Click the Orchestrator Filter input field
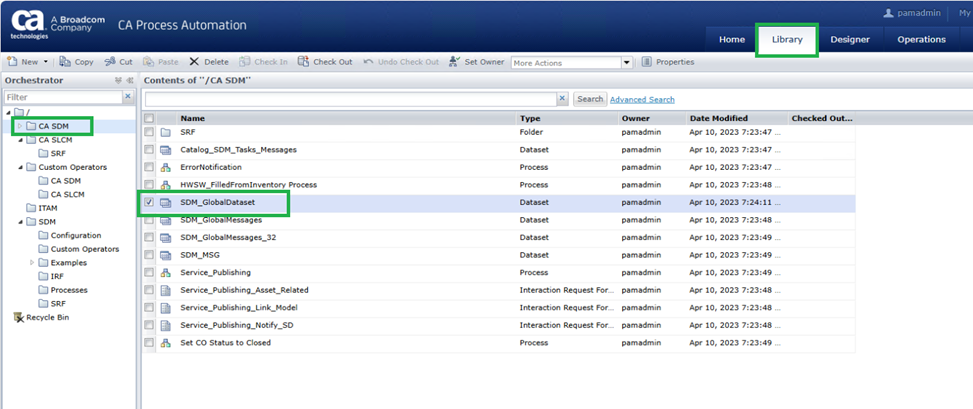 63,97
